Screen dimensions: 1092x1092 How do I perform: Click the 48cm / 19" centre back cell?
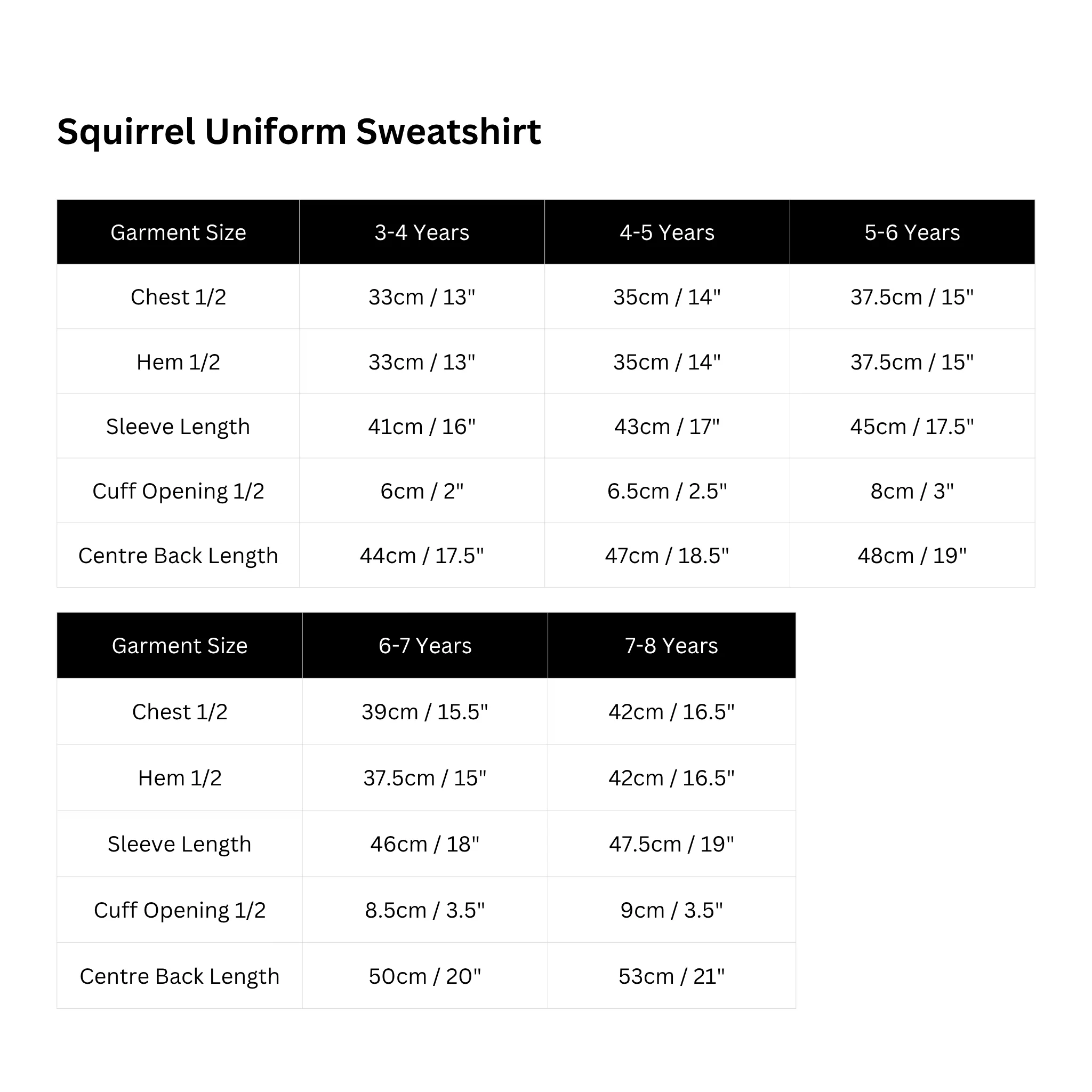pyautogui.click(x=912, y=555)
